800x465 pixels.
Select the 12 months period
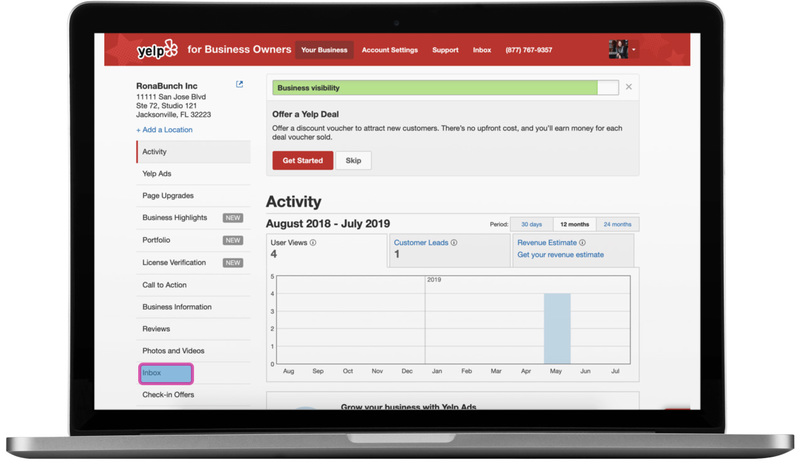(x=574, y=224)
